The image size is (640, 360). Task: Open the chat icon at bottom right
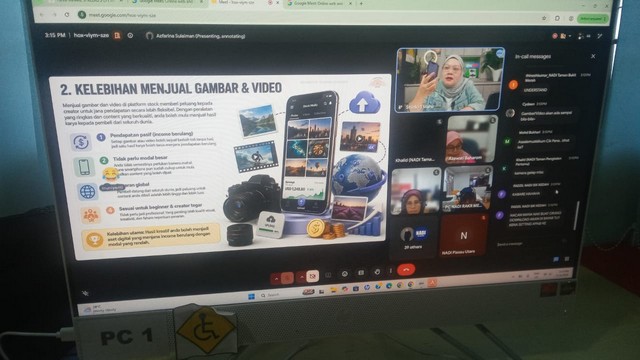pos(556,259)
